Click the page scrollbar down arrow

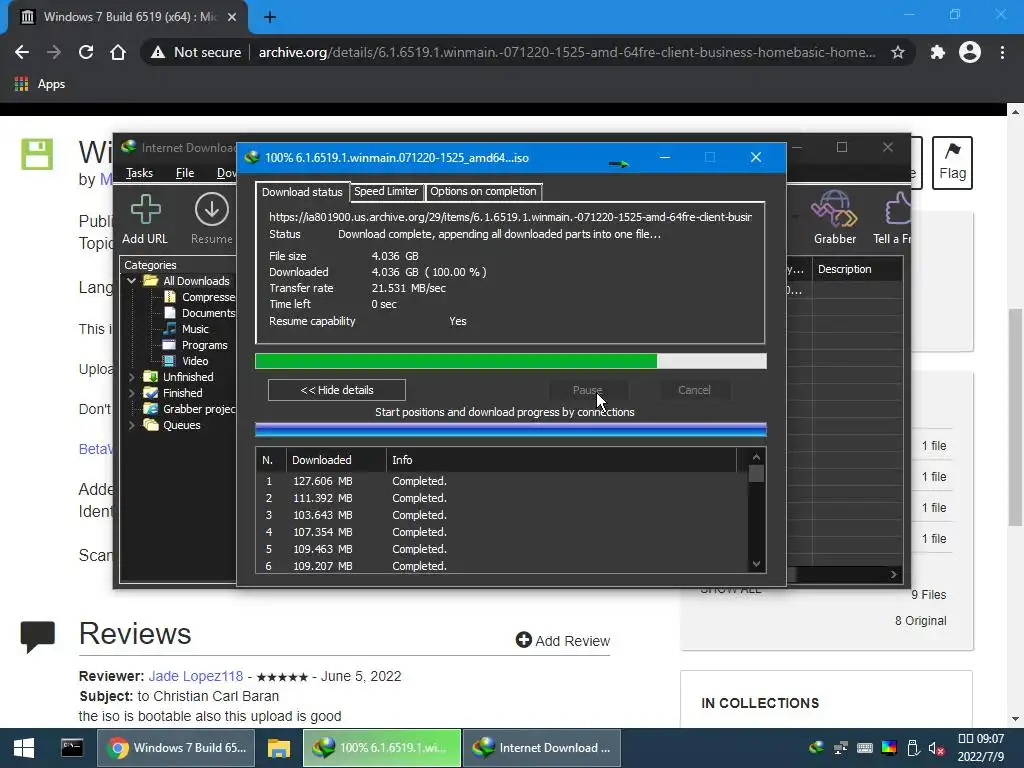1015,719
